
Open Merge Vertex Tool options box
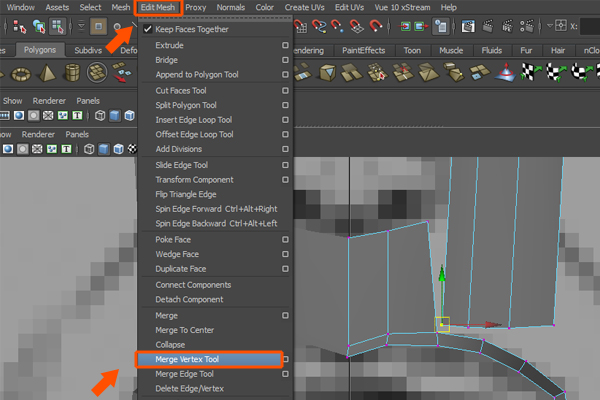pyautogui.click(x=285, y=359)
